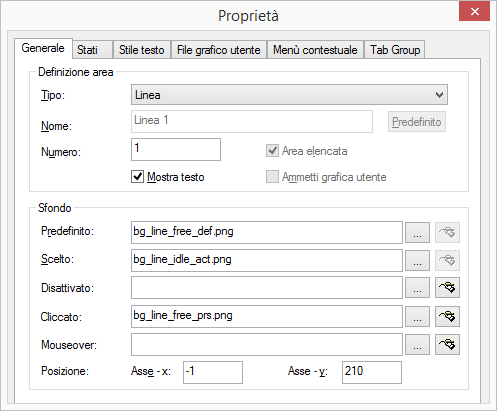Open the Tipo dropdown list
The image size is (497, 411).
pos(289,95)
